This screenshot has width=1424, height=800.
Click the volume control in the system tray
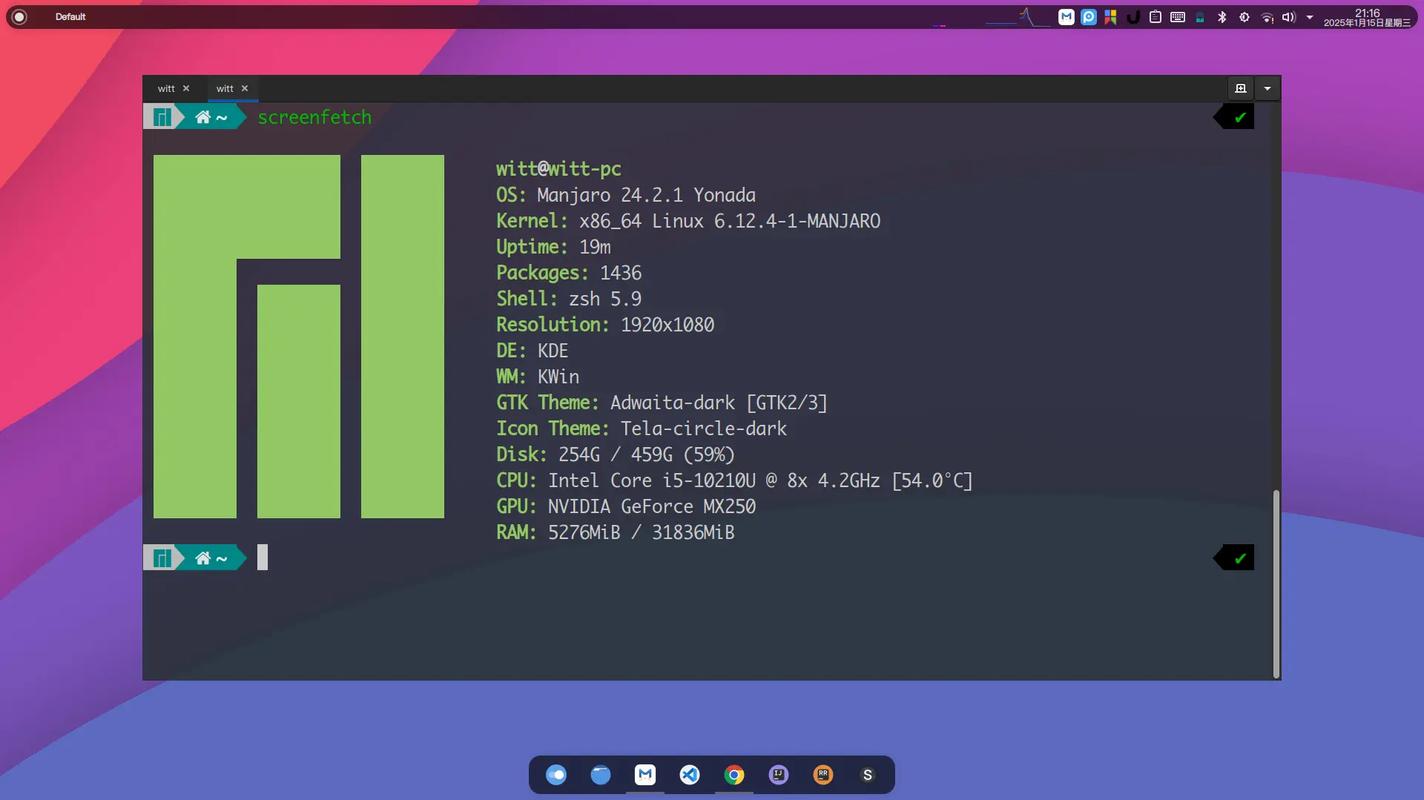(1288, 16)
